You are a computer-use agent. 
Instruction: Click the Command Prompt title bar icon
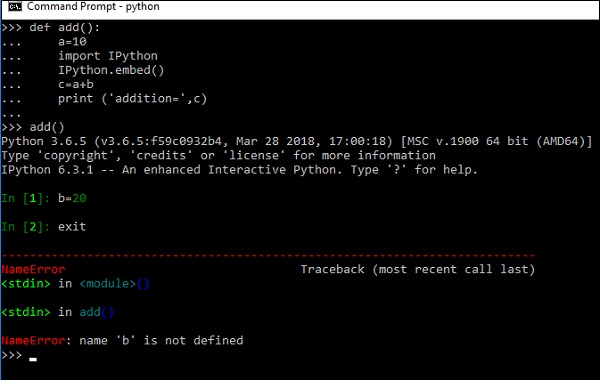(15, 7)
